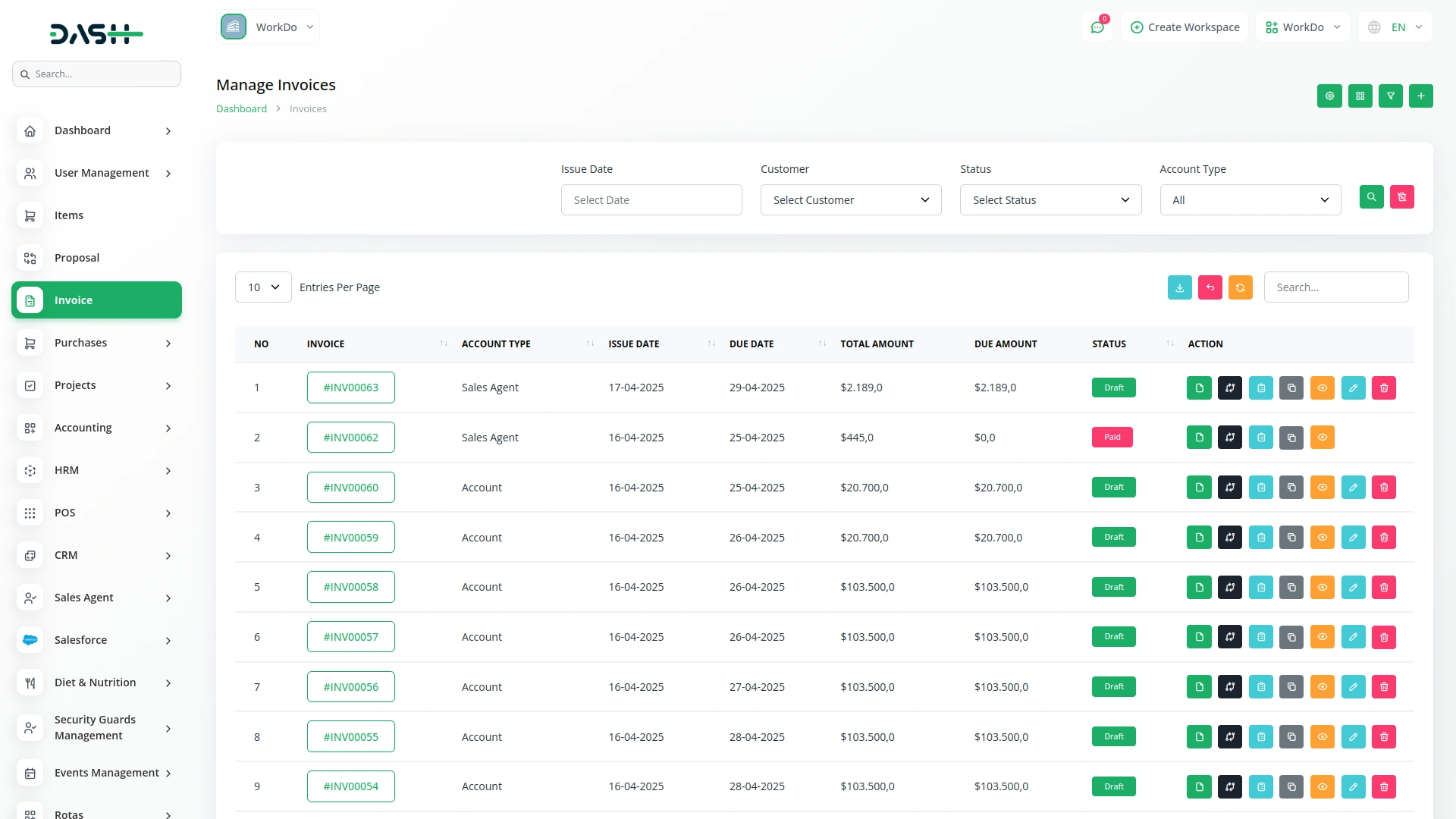Click the filter funnel icon at top right

1390,96
